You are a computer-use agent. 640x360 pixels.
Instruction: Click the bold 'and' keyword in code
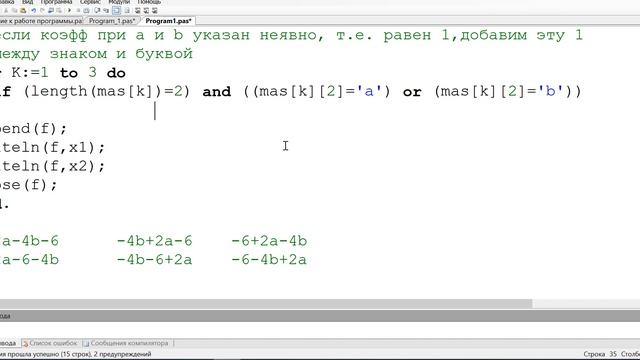[x=217, y=91]
